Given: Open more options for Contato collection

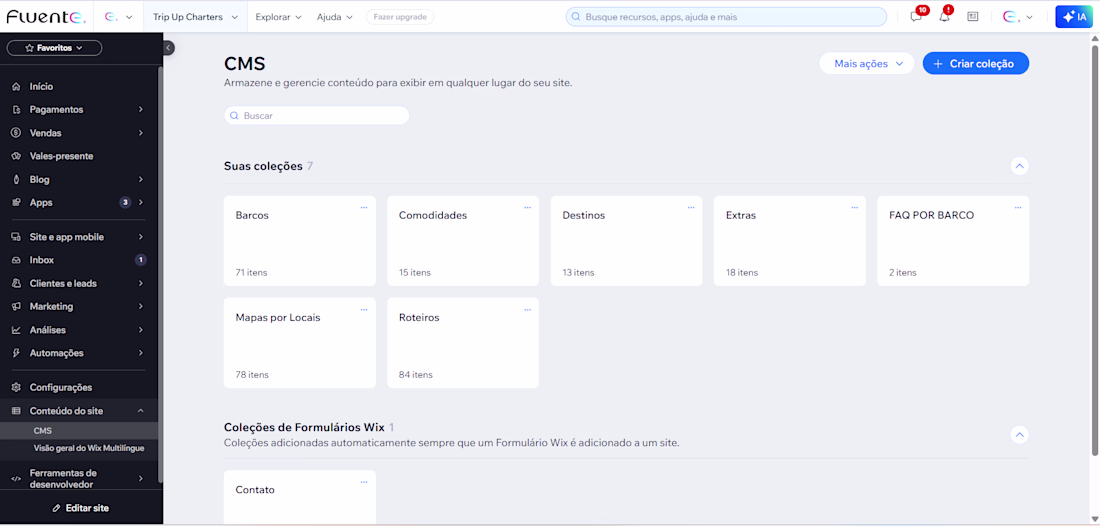Looking at the screenshot, I should (364, 482).
